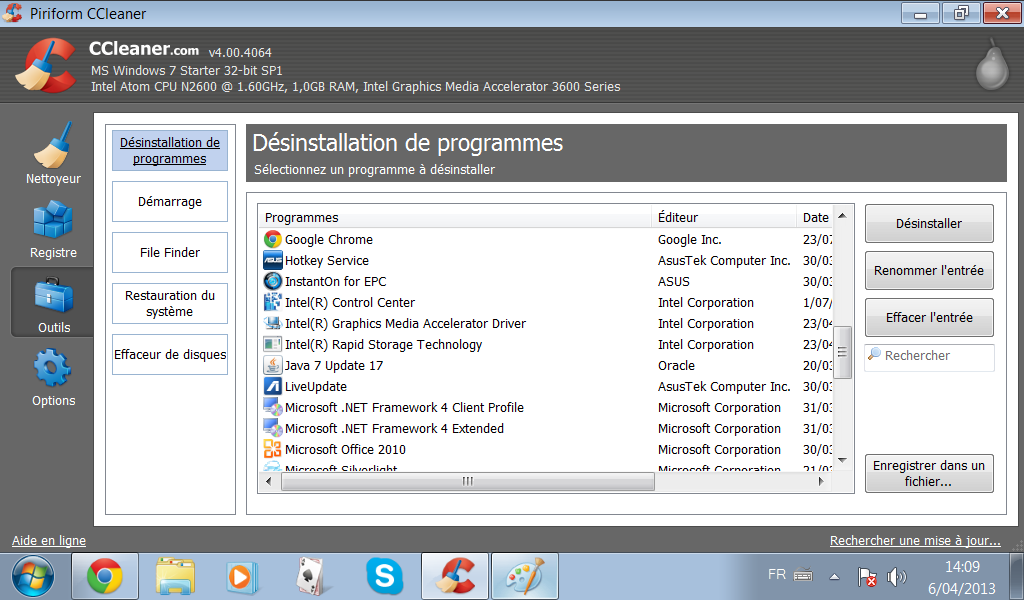Click the vertical scrollbar up arrow
Screen dimensions: 1024x600
click(x=842, y=215)
